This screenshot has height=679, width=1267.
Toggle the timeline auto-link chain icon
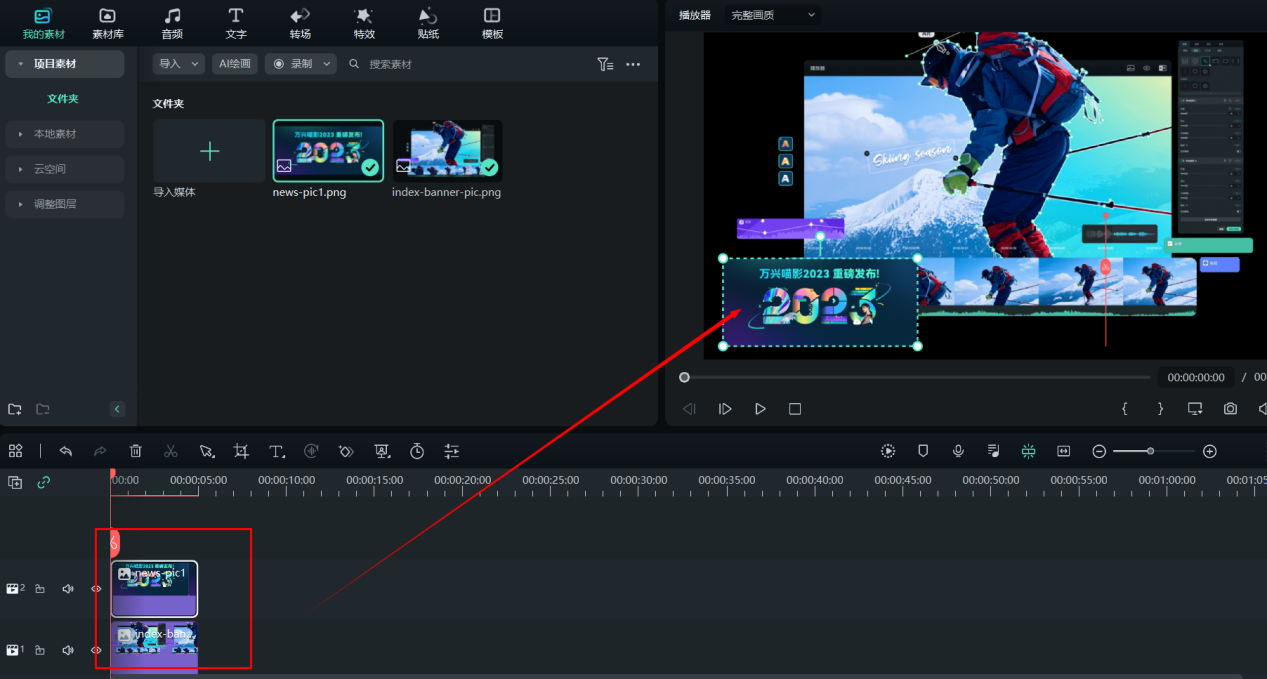pos(43,482)
